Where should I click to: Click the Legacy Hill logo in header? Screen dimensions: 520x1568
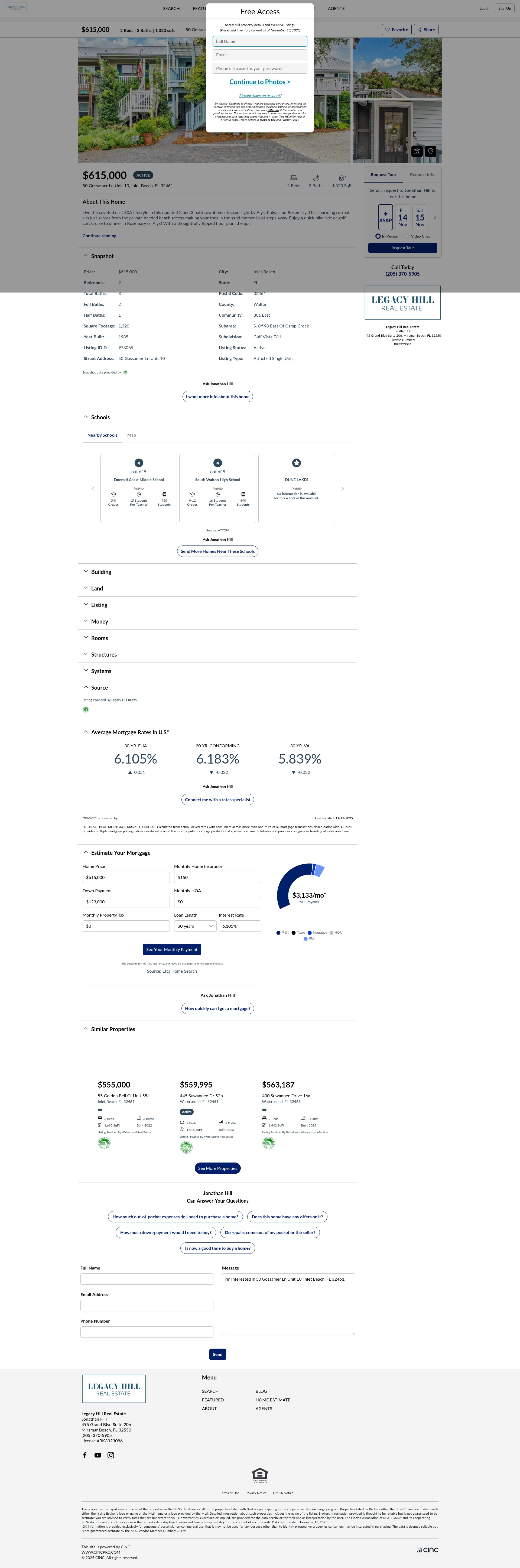pyautogui.click(x=17, y=8)
